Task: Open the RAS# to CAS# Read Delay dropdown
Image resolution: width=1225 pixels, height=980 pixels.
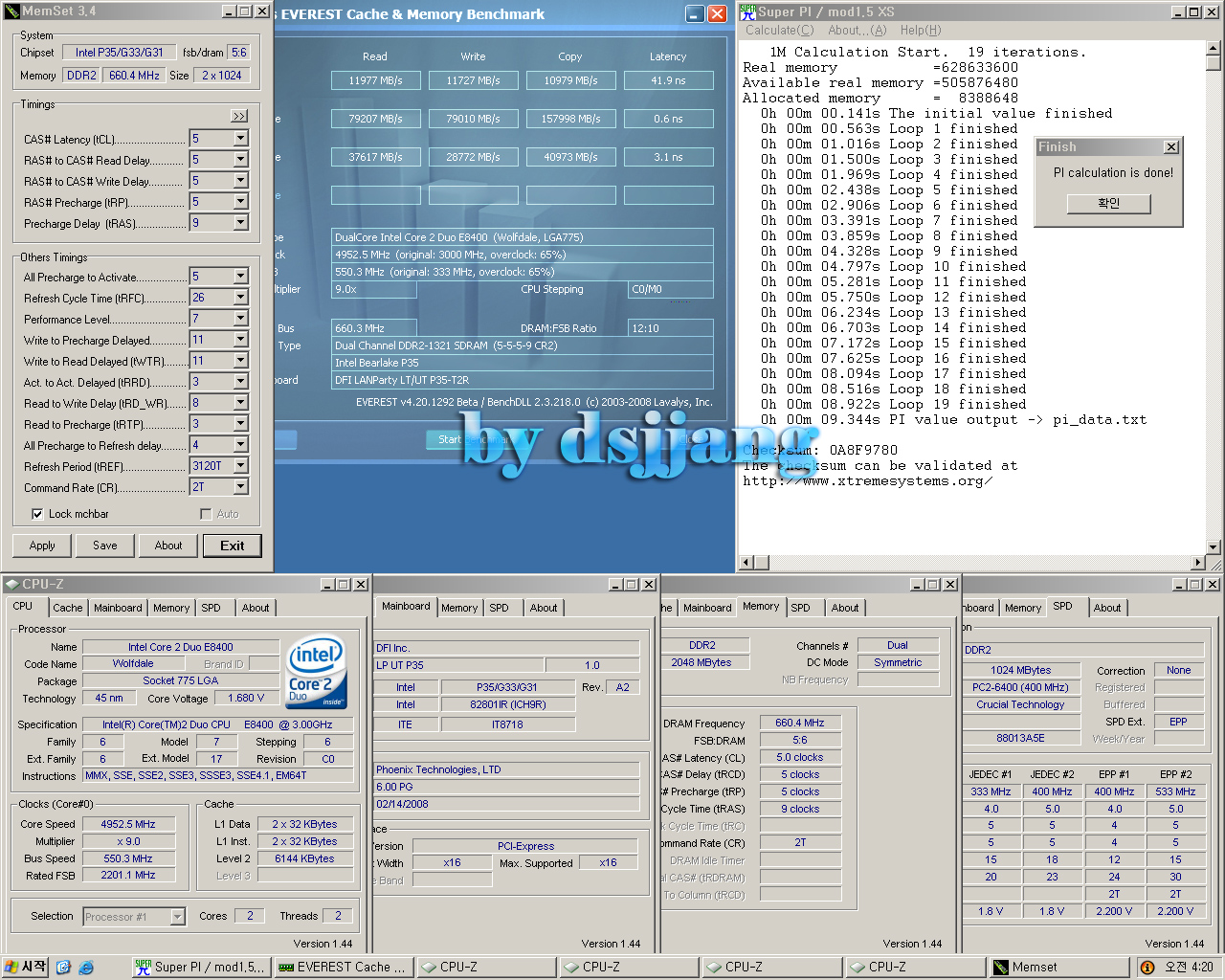Action: click(x=240, y=160)
